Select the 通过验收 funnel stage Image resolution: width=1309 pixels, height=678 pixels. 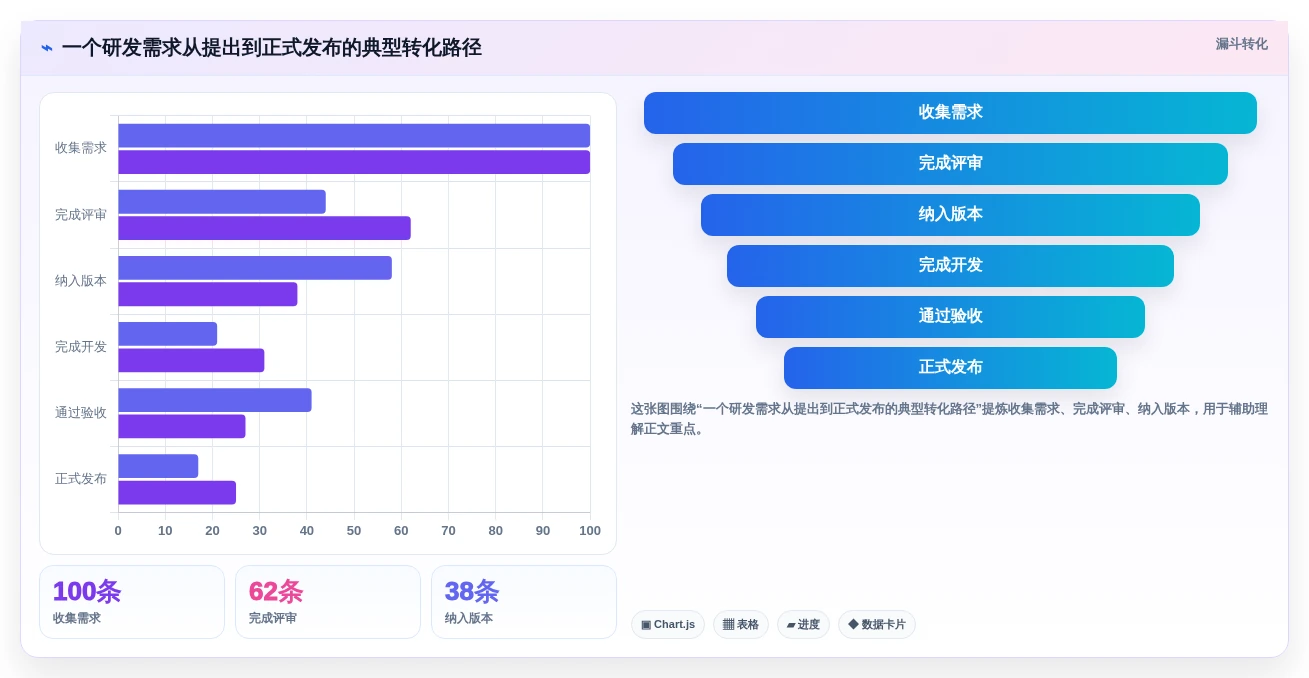tap(950, 317)
